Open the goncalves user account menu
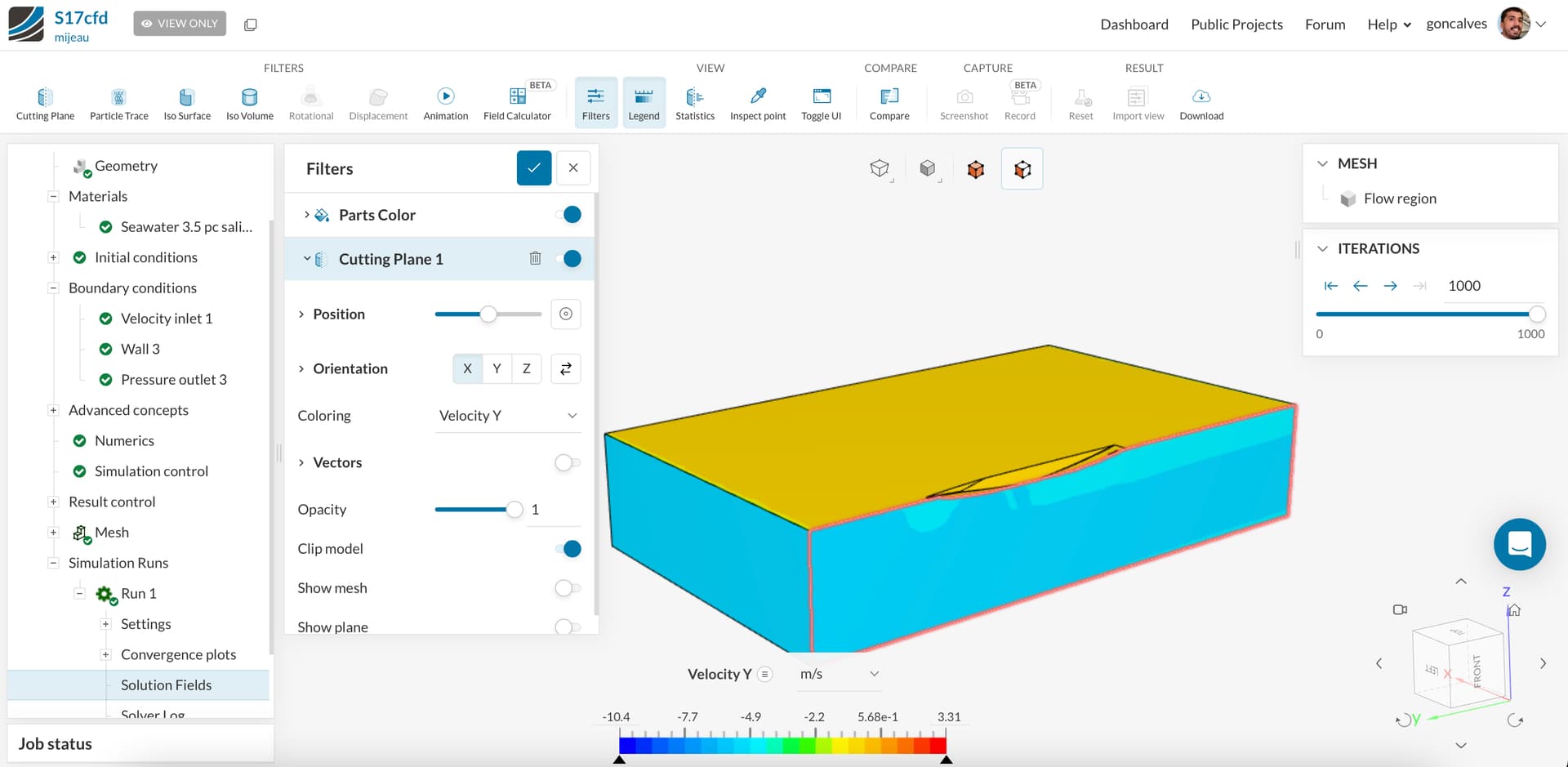This screenshot has height=767, width=1568. tap(1486, 24)
